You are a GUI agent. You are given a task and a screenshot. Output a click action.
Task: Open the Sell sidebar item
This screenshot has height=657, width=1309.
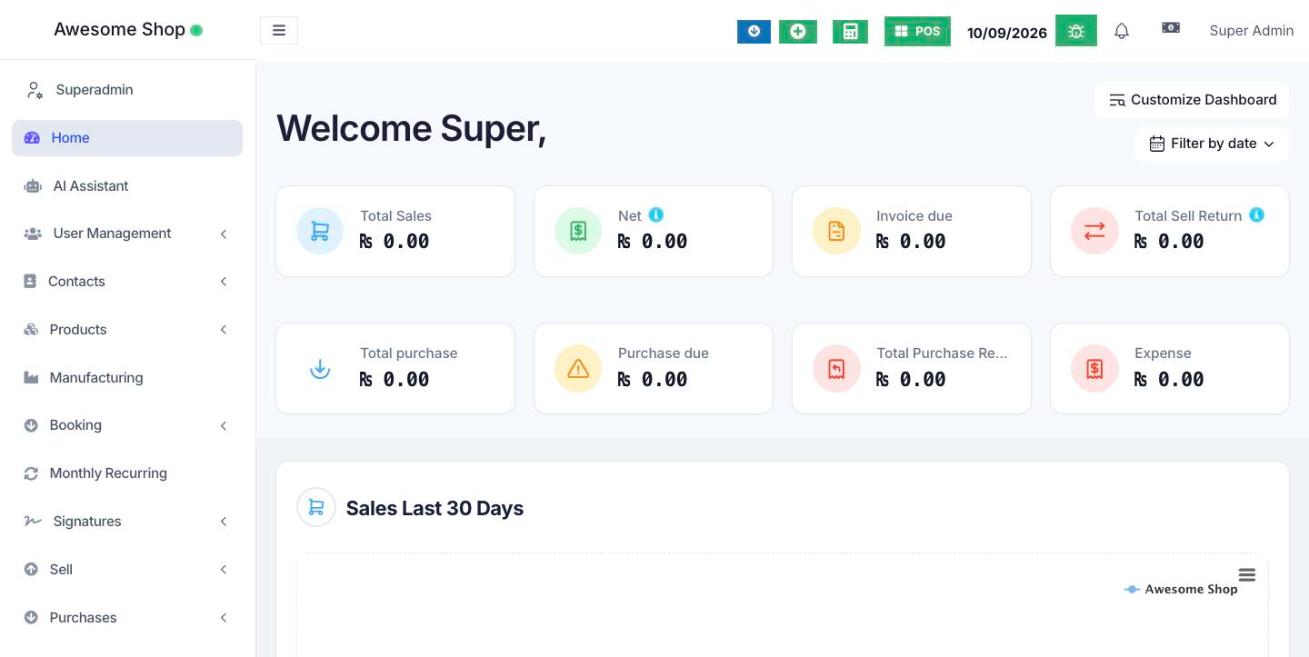tap(127, 570)
